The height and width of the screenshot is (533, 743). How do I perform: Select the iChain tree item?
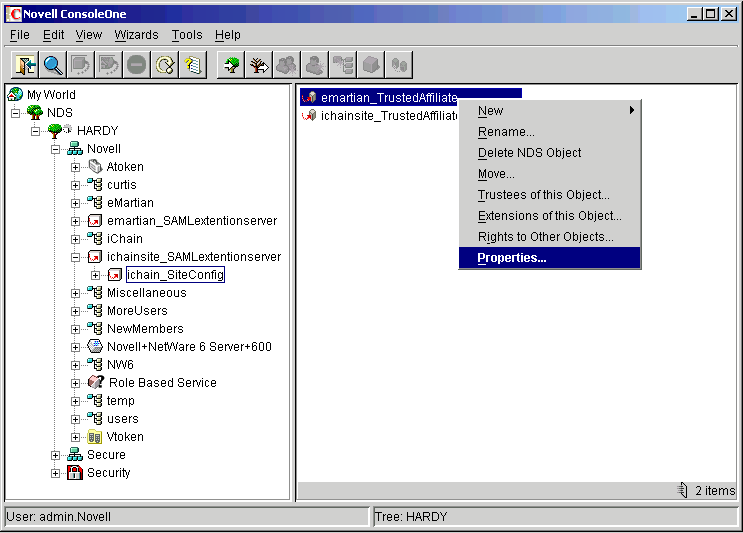tap(125, 239)
